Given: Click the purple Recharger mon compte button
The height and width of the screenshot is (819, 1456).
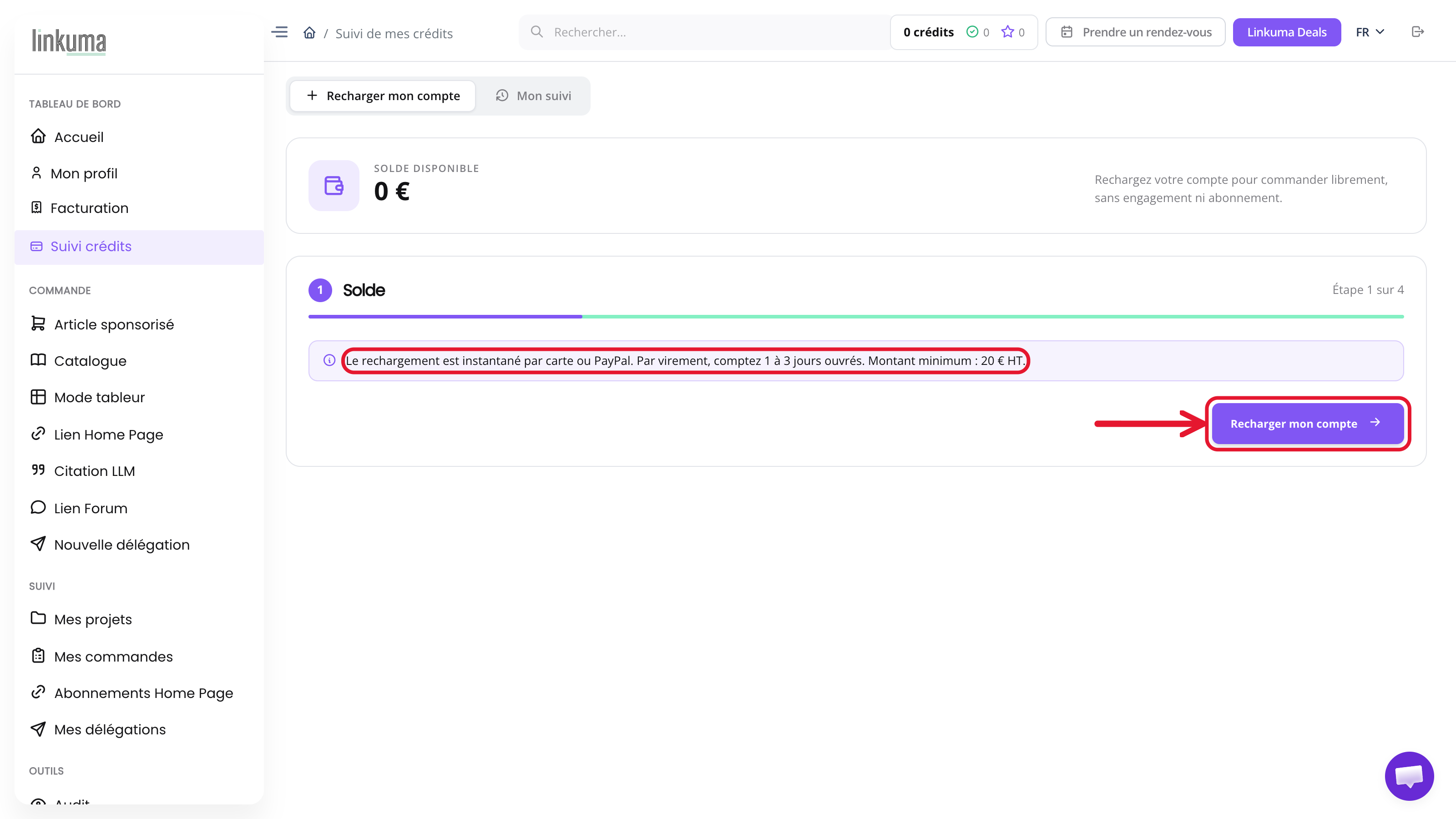Looking at the screenshot, I should (1307, 423).
